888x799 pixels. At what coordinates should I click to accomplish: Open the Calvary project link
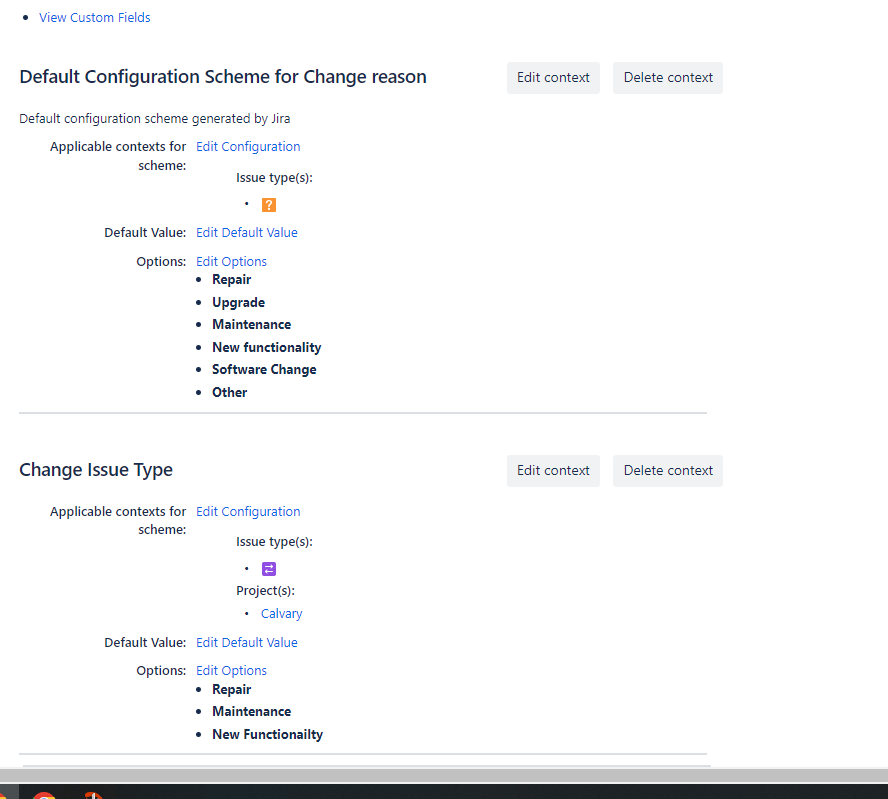[281, 614]
